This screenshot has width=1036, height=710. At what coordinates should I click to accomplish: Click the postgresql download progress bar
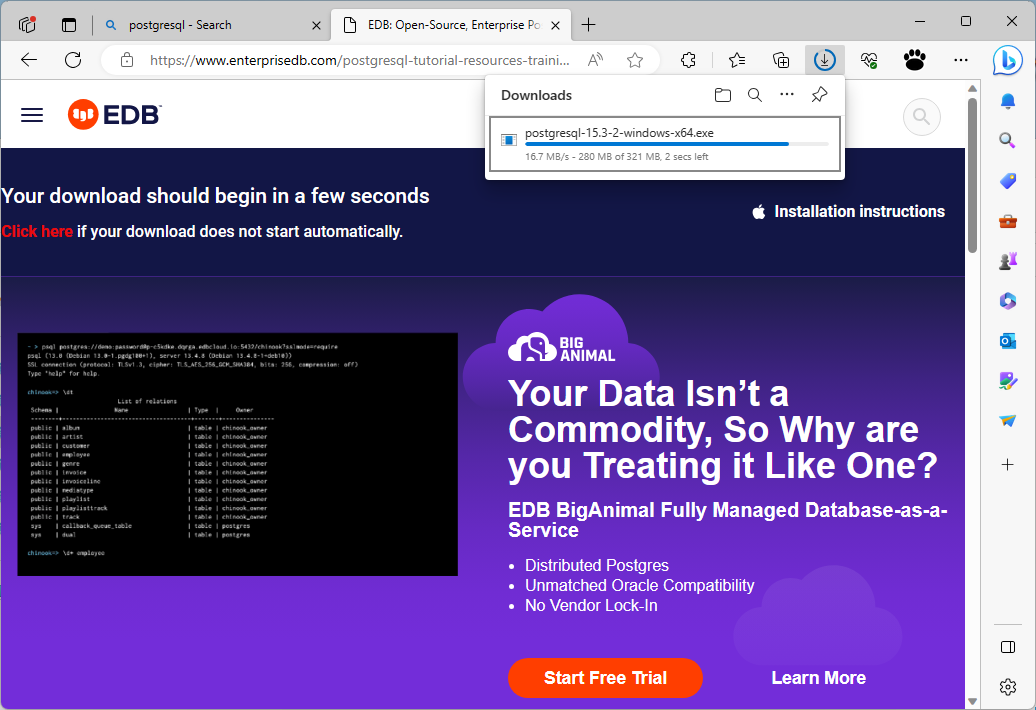click(676, 144)
